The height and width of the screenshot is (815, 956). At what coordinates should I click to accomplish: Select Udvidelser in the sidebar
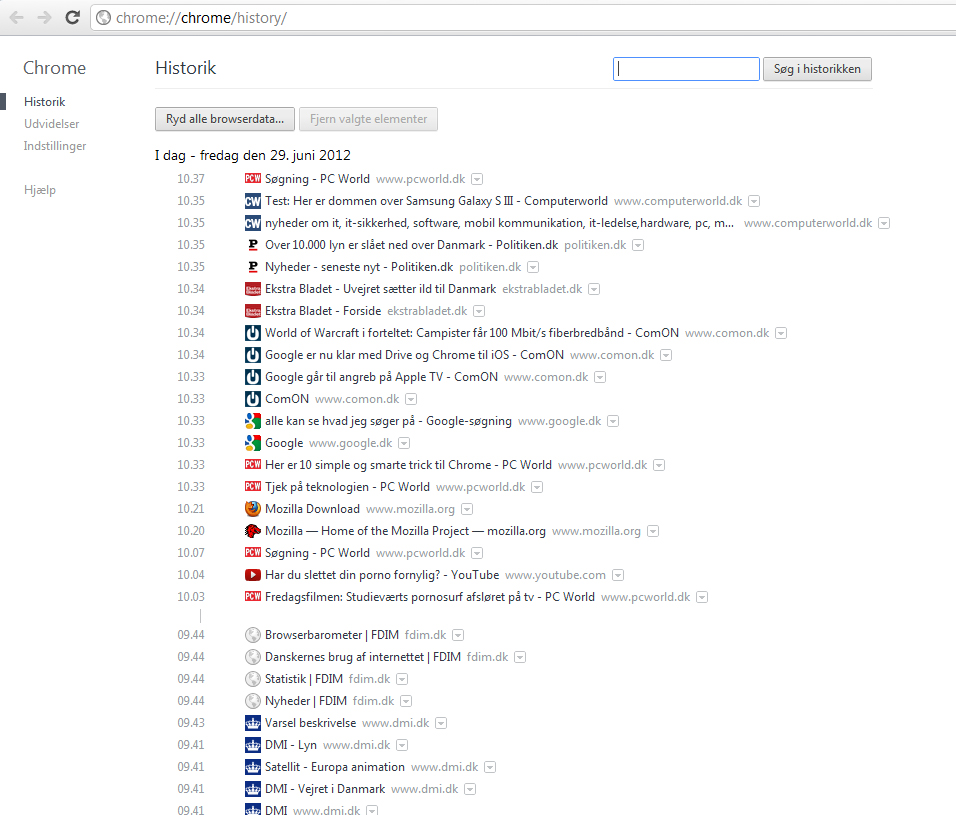tap(52, 124)
